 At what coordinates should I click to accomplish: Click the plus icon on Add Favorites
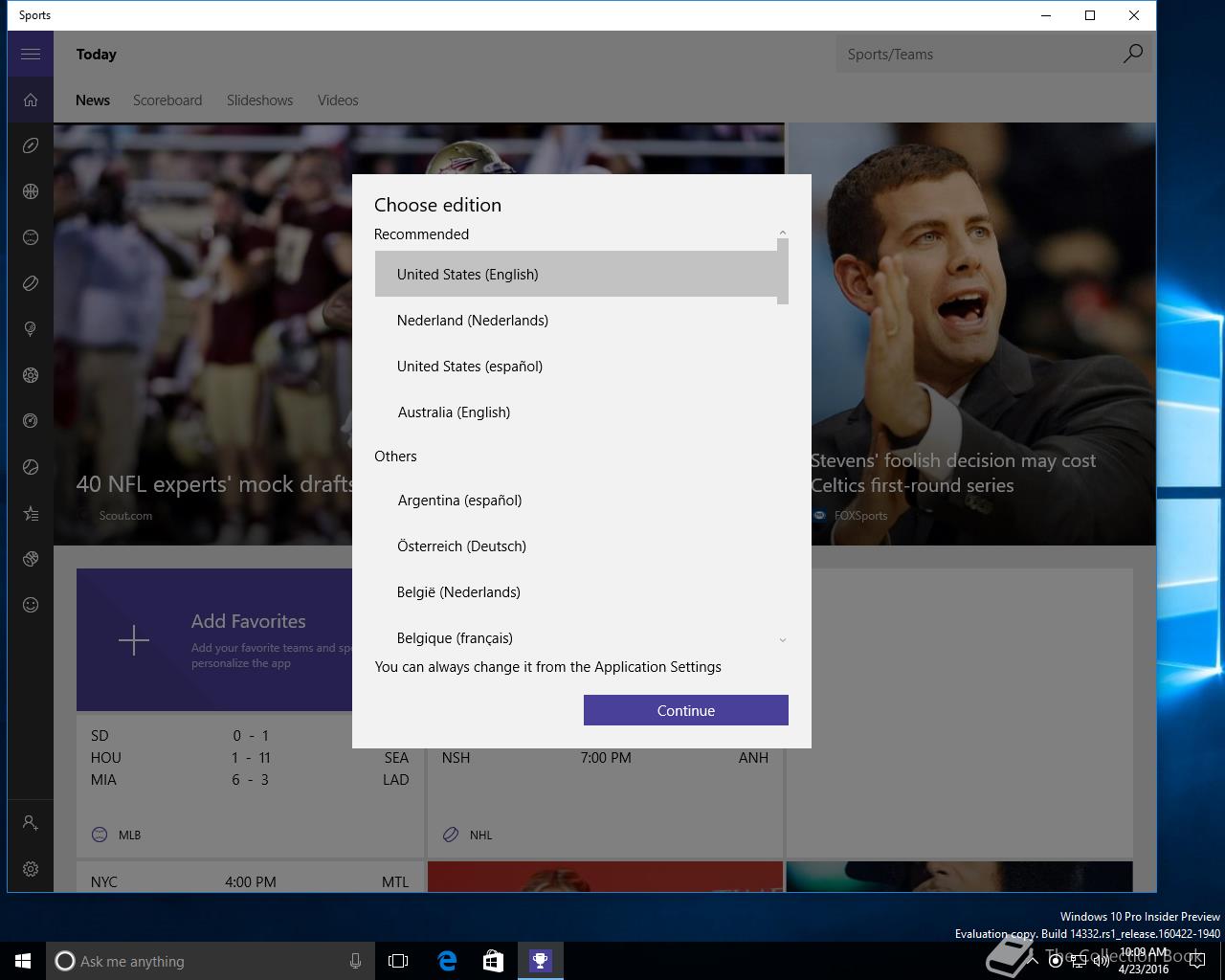pos(134,640)
